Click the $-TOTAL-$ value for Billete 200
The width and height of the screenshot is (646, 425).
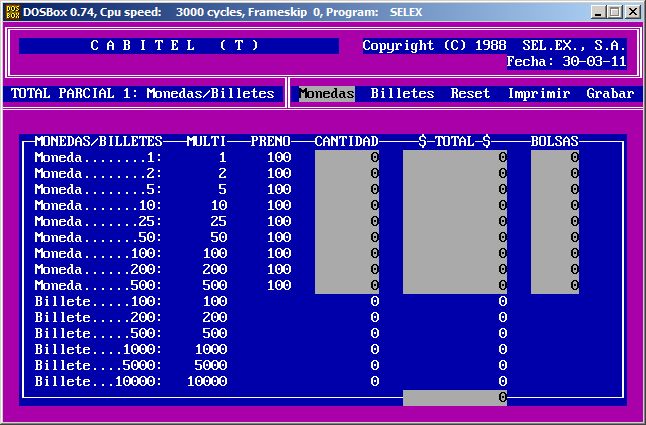(x=502, y=318)
